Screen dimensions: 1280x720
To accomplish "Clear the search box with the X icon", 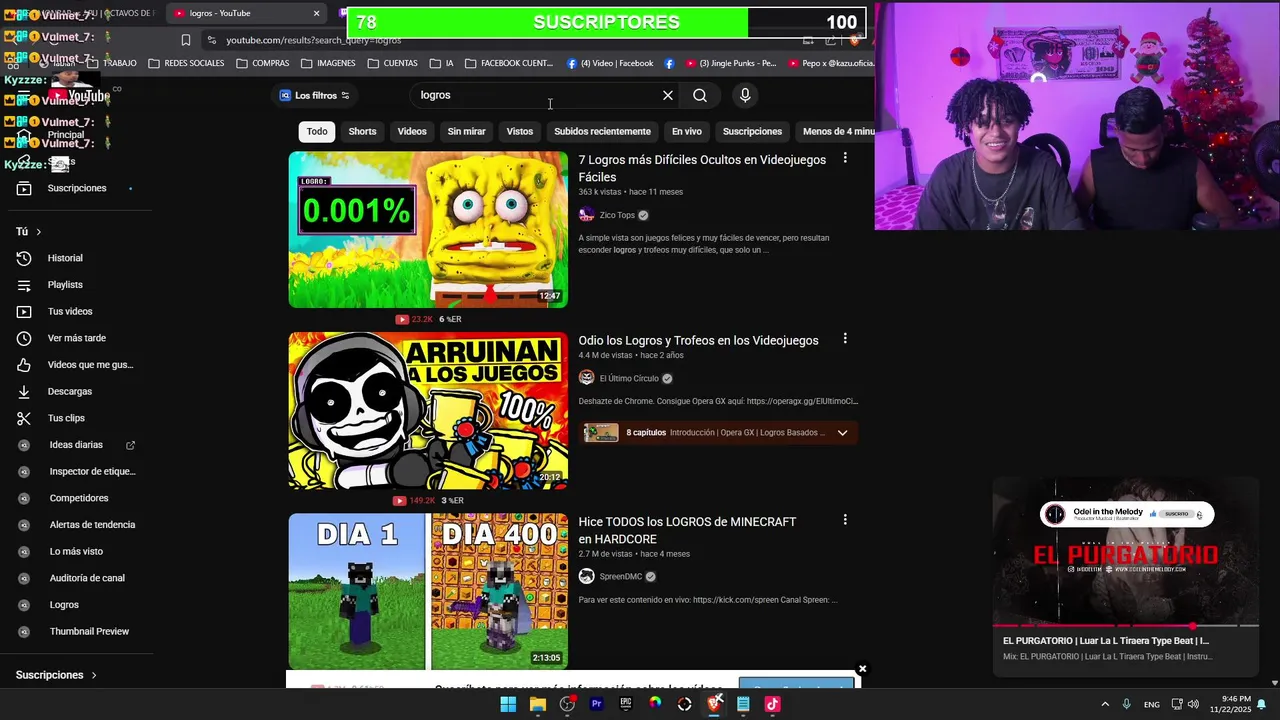I will (x=668, y=95).
